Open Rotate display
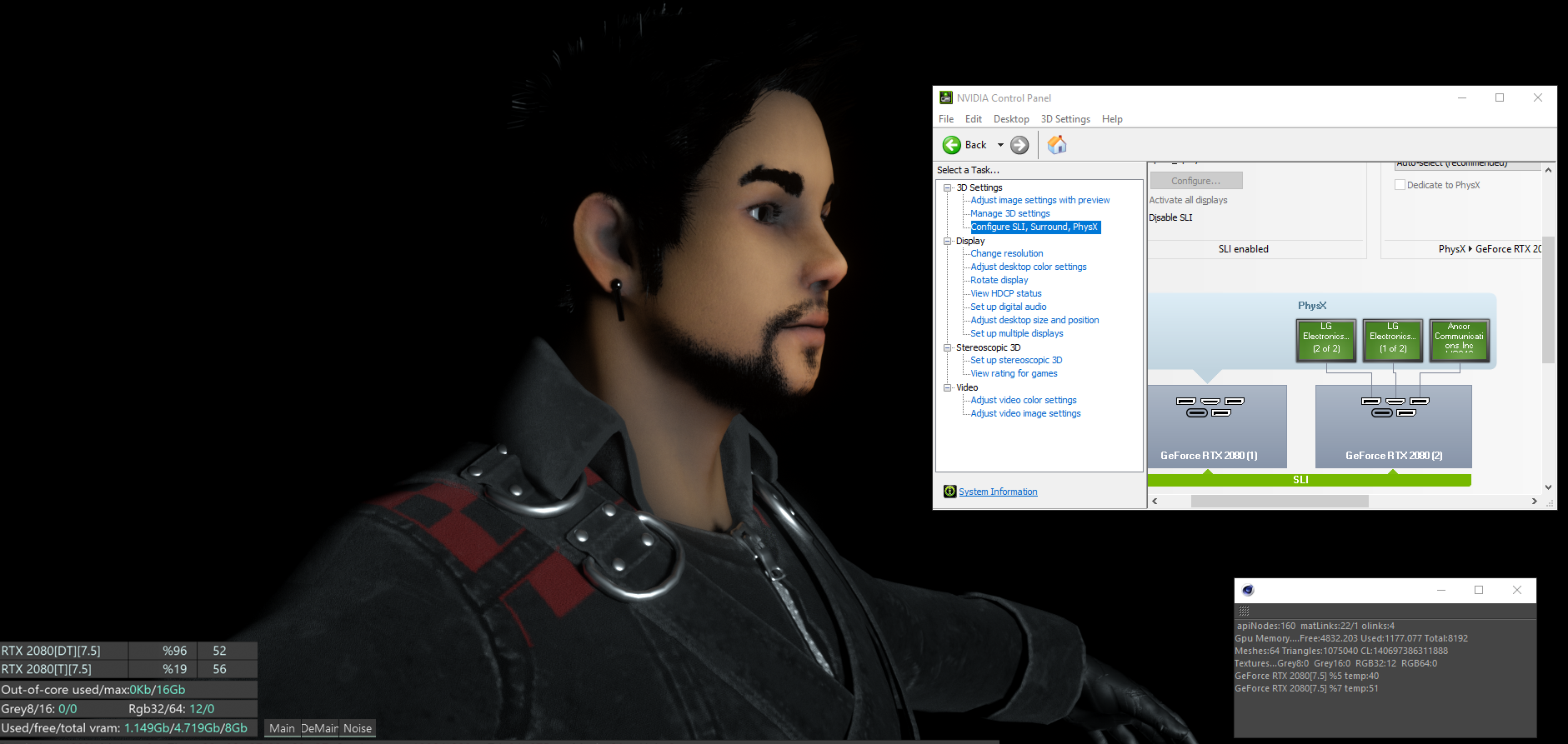Screen dimensions: 1568x744 click(999, 280)
